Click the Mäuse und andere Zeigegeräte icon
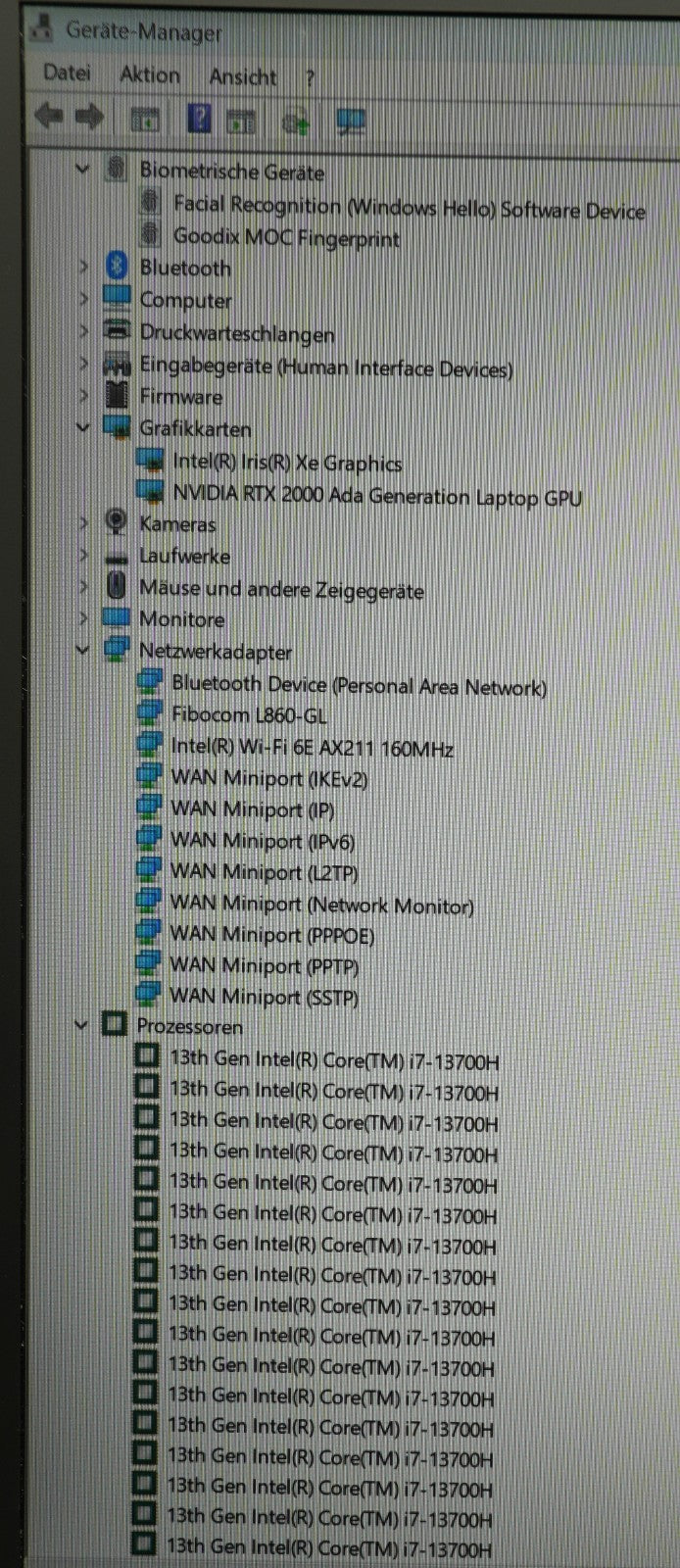This screenshot has height=1568, width=680. tap(116, 587)
